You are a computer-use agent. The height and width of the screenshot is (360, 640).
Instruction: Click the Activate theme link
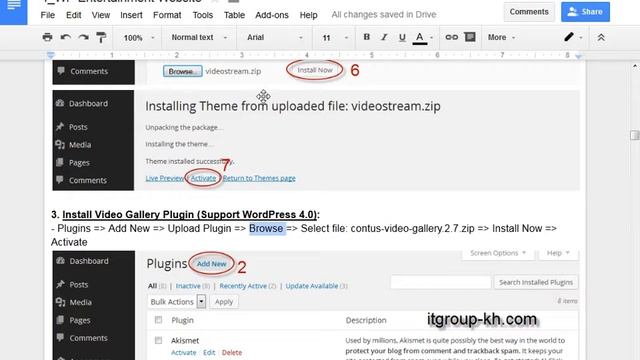pyautogui.click(x=203, y=178)
